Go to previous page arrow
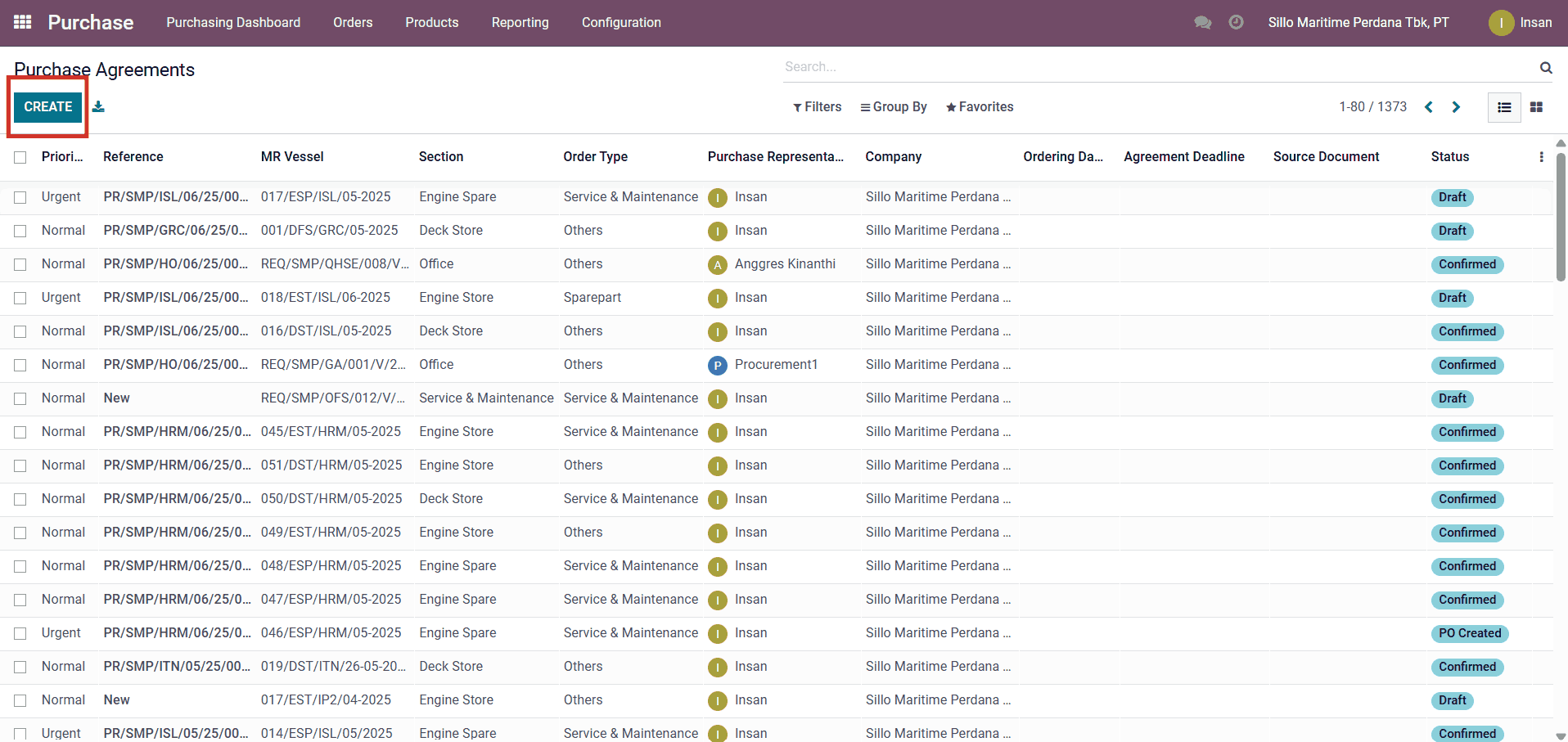 tap(1429, 107)
